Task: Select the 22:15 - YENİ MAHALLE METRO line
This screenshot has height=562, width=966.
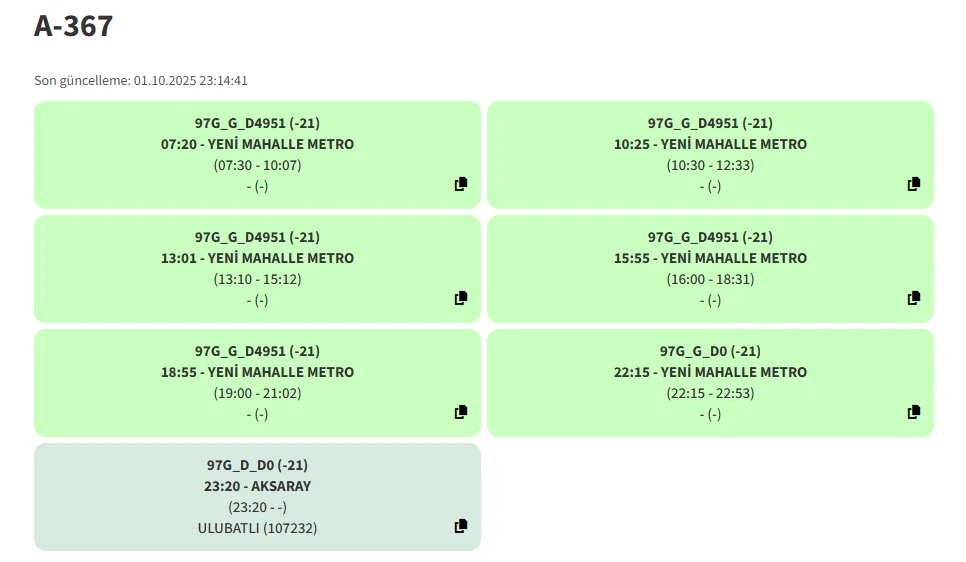Action: (x=710, y=372)
